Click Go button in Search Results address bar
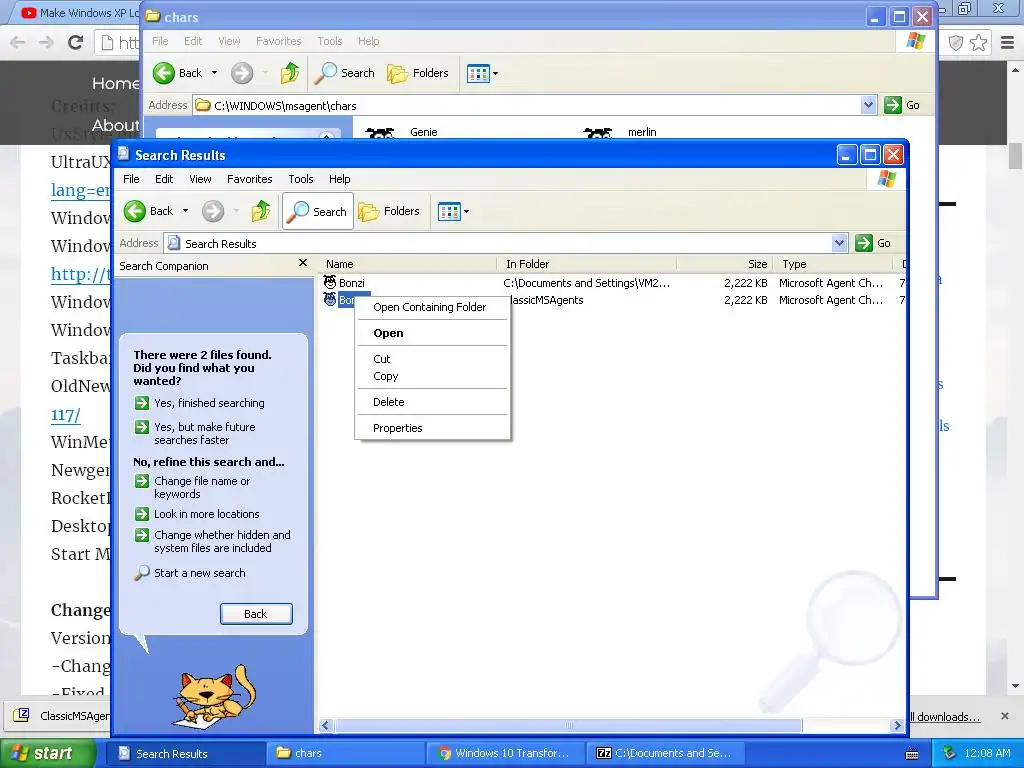The height and width of the screenshot is (768, 1024). [874, 243]
